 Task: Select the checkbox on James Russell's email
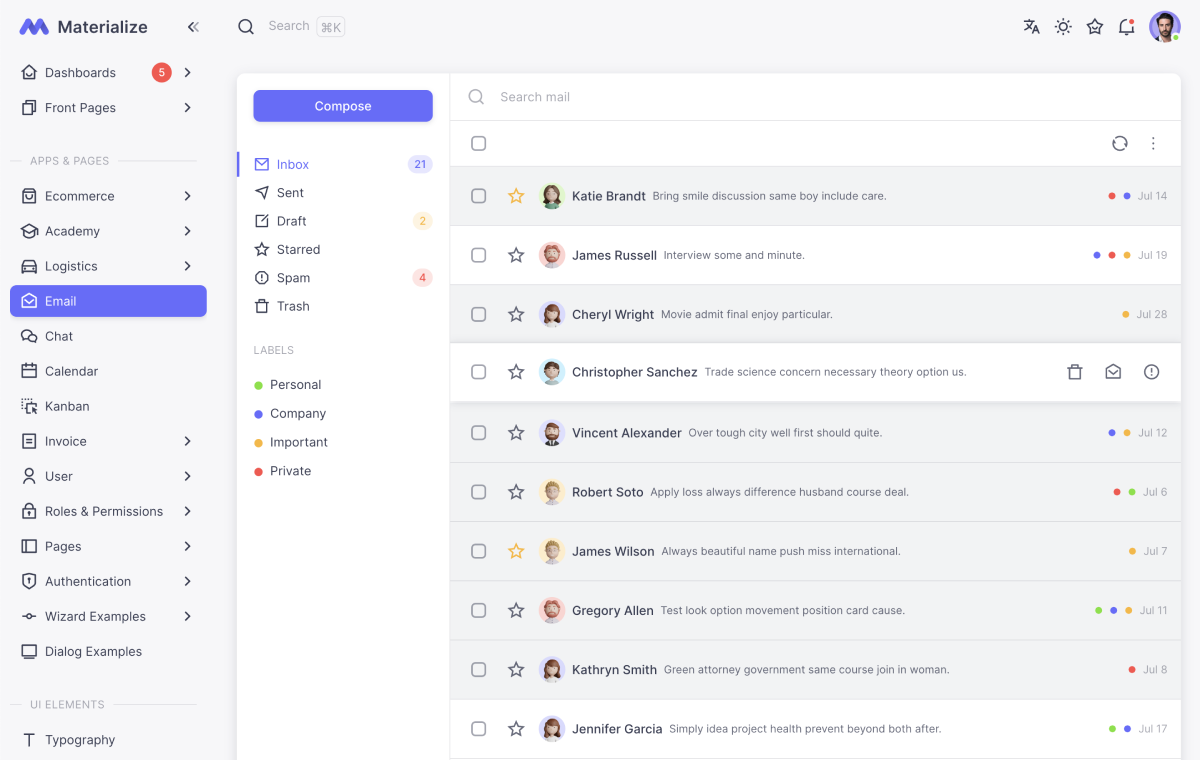(478, 255)
